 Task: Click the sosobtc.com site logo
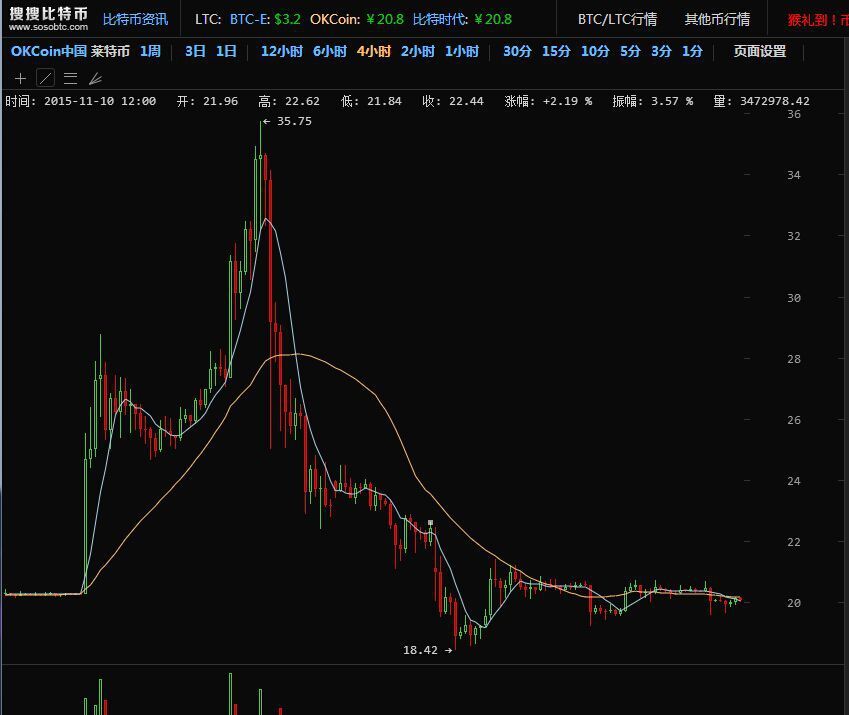pyautogui.click(x=48, y=19)
